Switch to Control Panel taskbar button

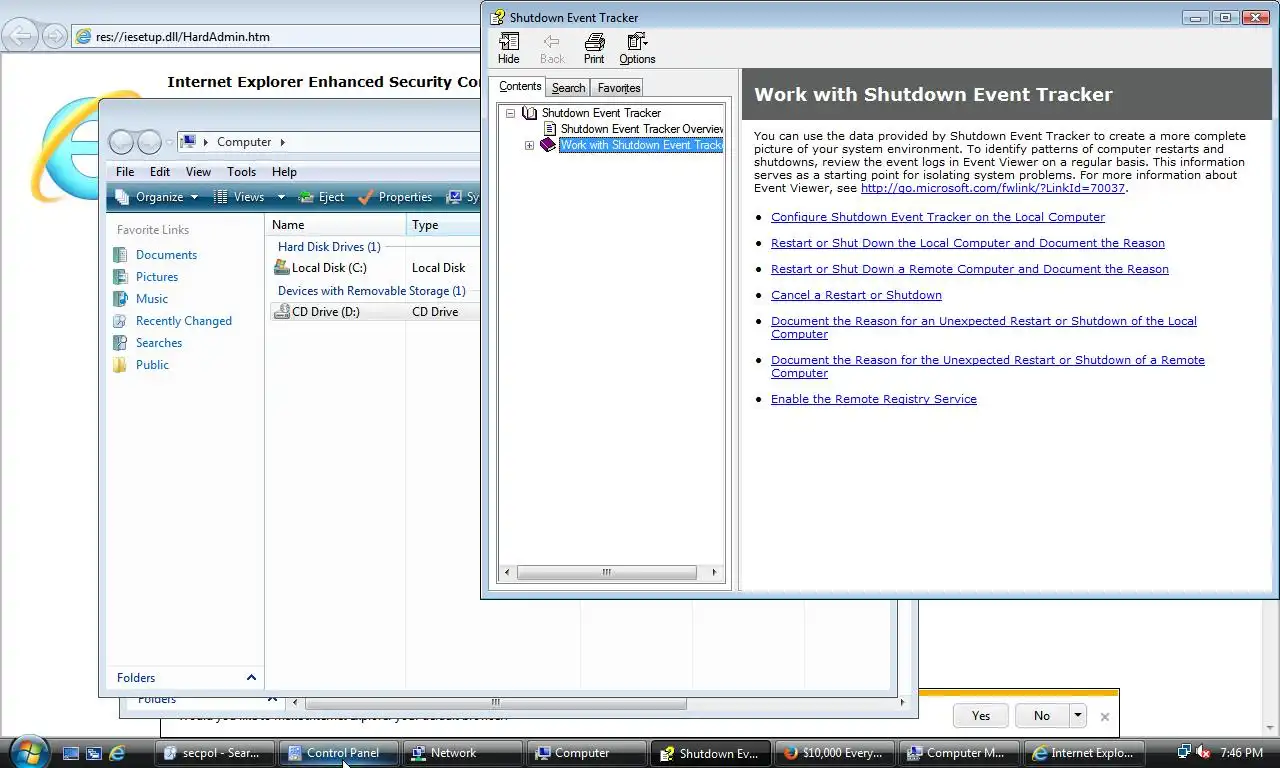(338, 753)
